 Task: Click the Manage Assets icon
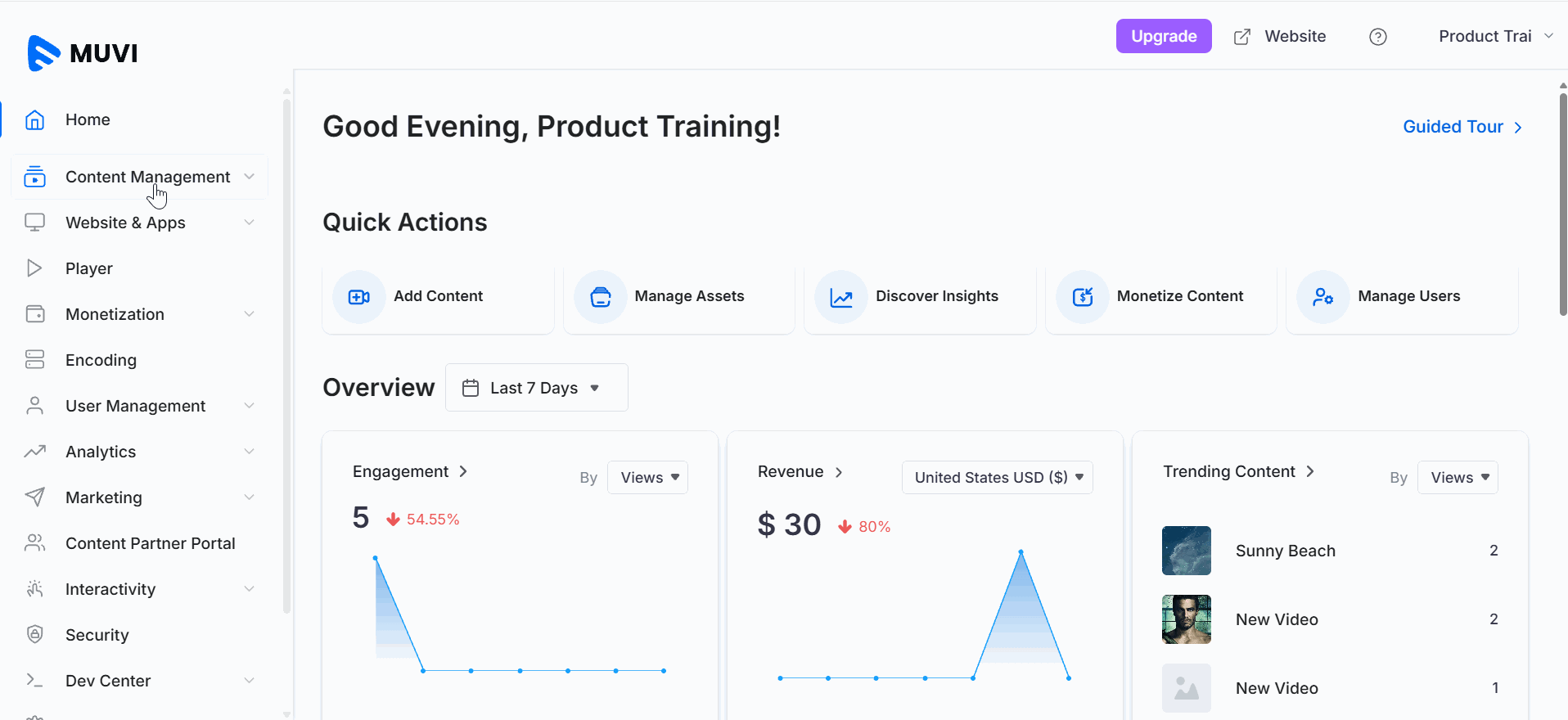click(x=600, y=297)
